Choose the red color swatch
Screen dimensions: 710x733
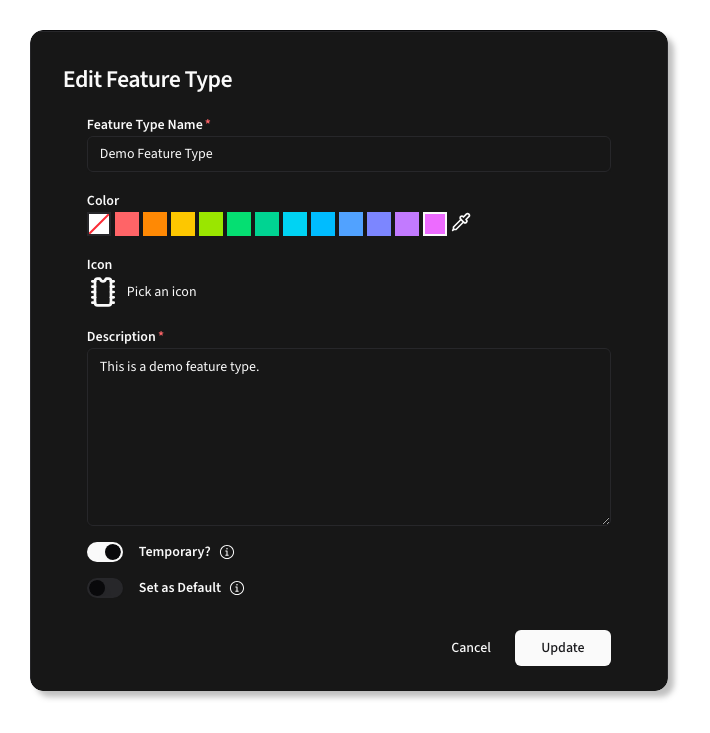click(127, 224)
